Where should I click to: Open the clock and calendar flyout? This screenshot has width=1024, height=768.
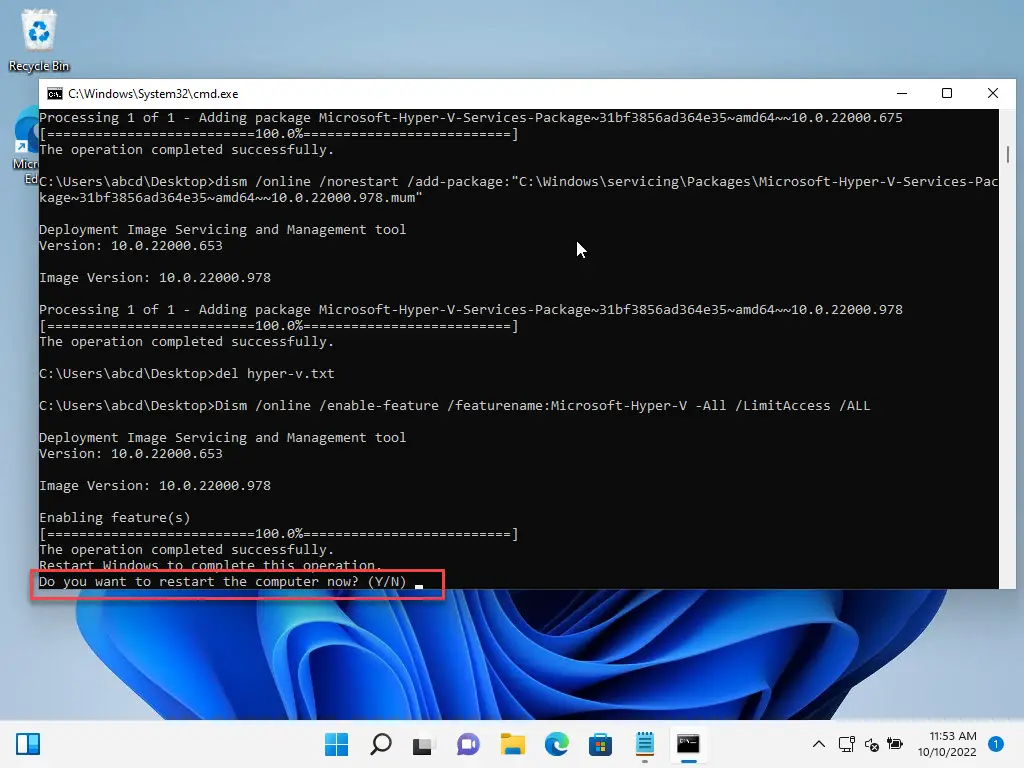pos(947,744)
